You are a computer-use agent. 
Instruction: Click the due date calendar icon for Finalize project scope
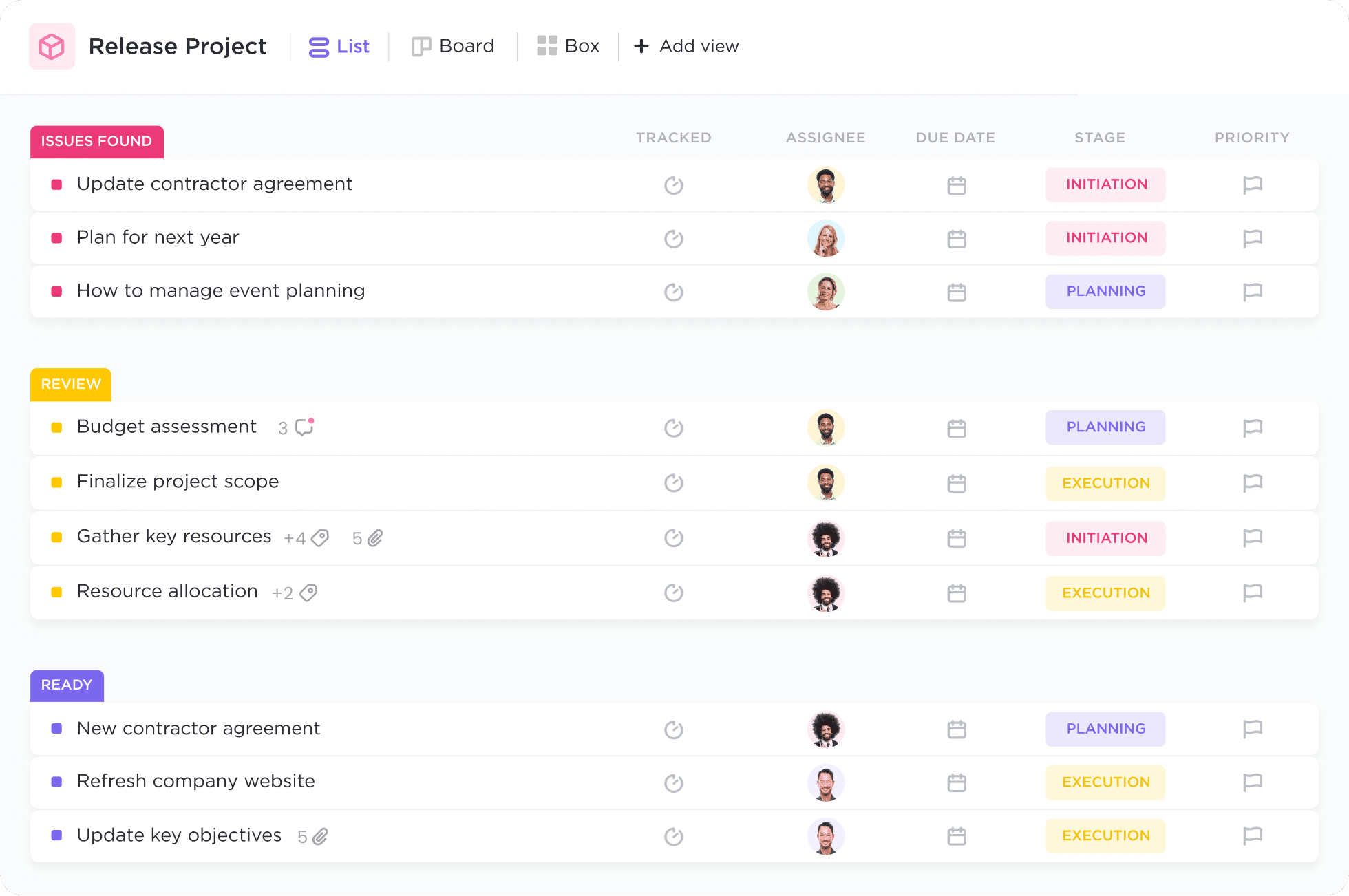coord(956,483)
